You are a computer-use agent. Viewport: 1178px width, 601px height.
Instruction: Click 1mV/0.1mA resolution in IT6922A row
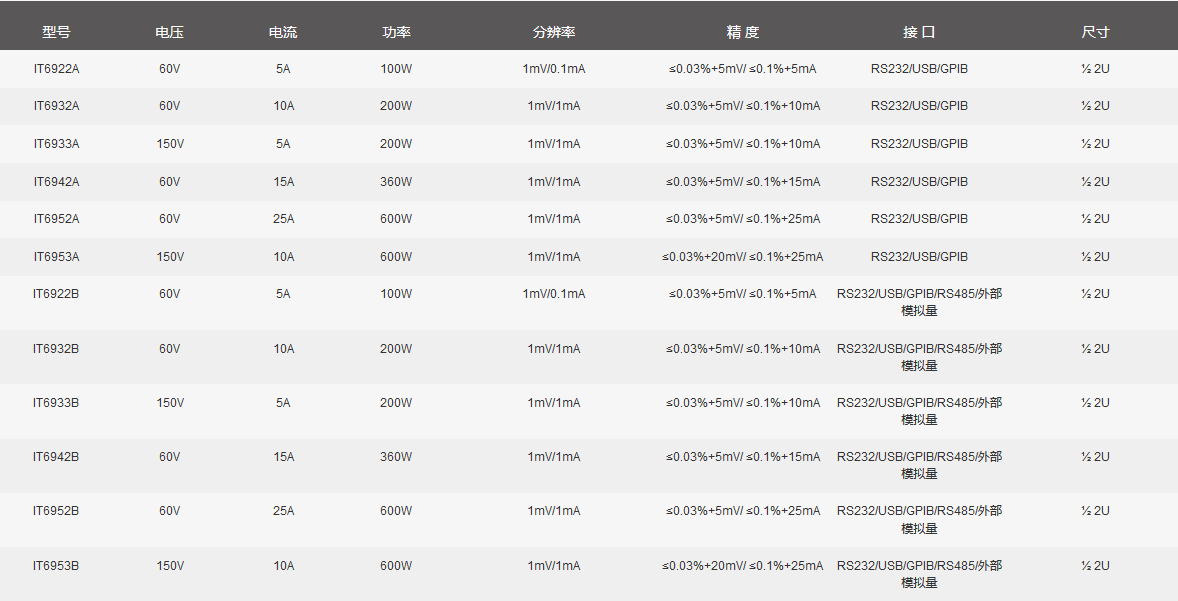[554, 69]
